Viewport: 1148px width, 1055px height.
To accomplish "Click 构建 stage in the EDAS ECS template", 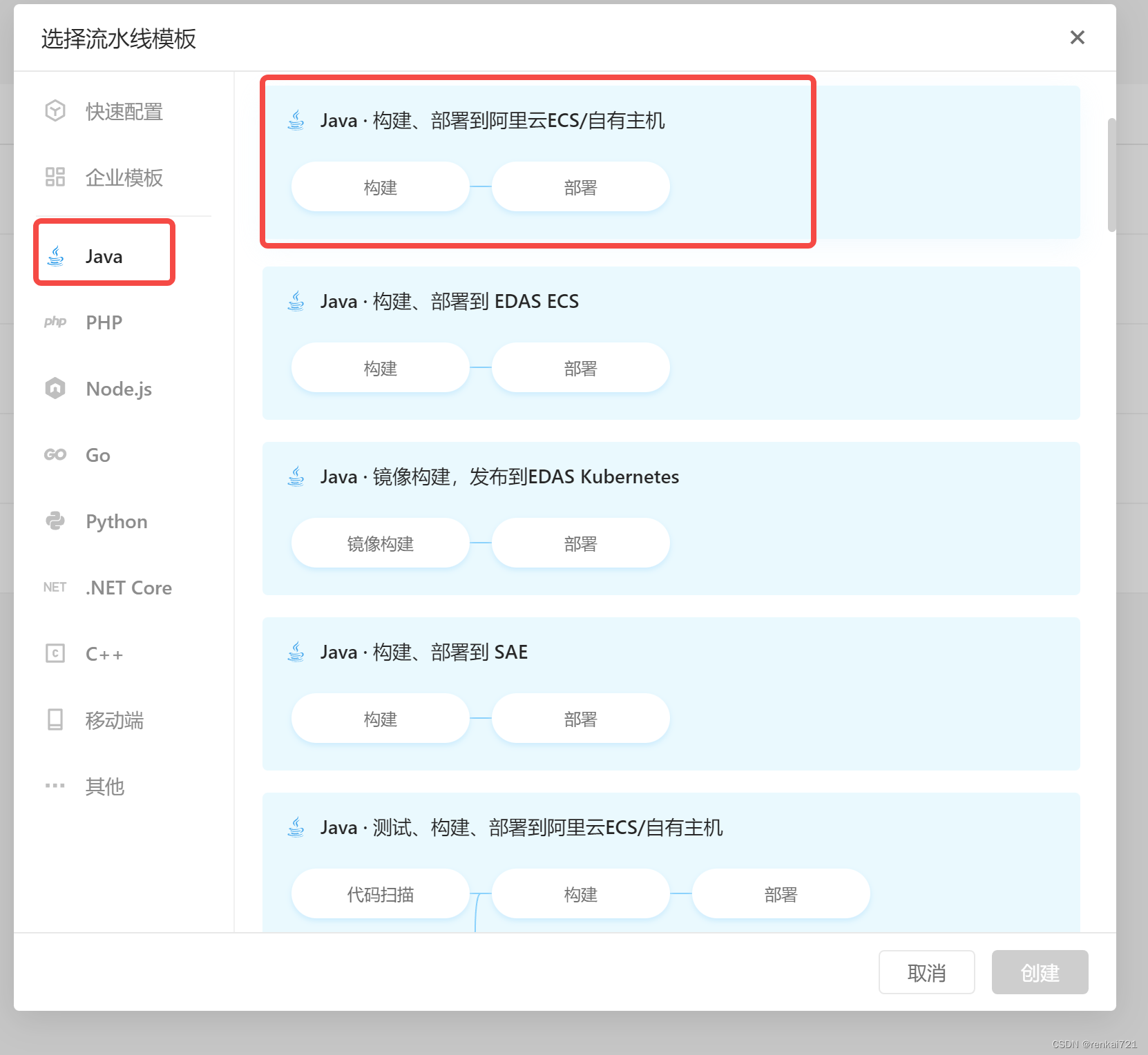I will pyautogui.click(x=381, y=367).
